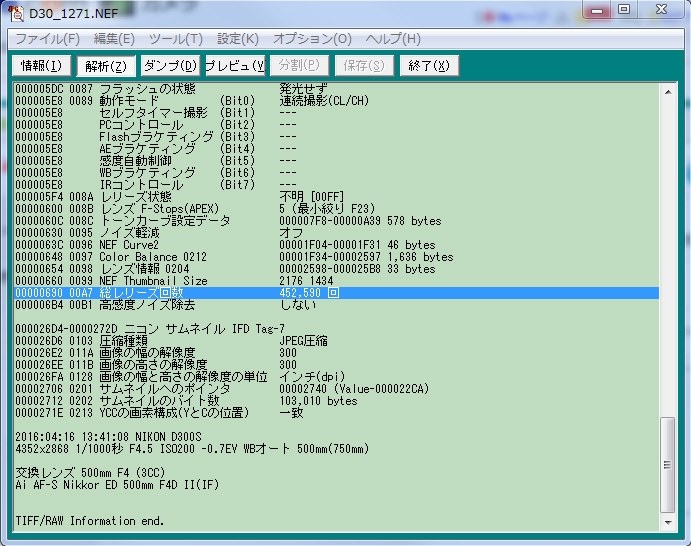
Task: Click the 4352x2868 exposure summary line
Action: pos(192,449)
